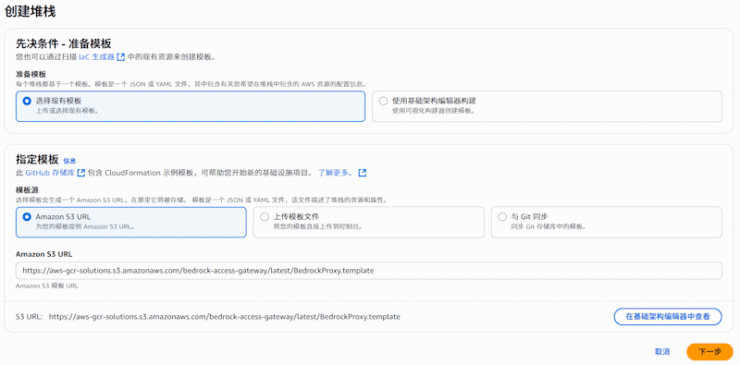Open the GitHub 存储库 link
The height and width of the screenshot is (365, 740).
(x=50, y=173)
